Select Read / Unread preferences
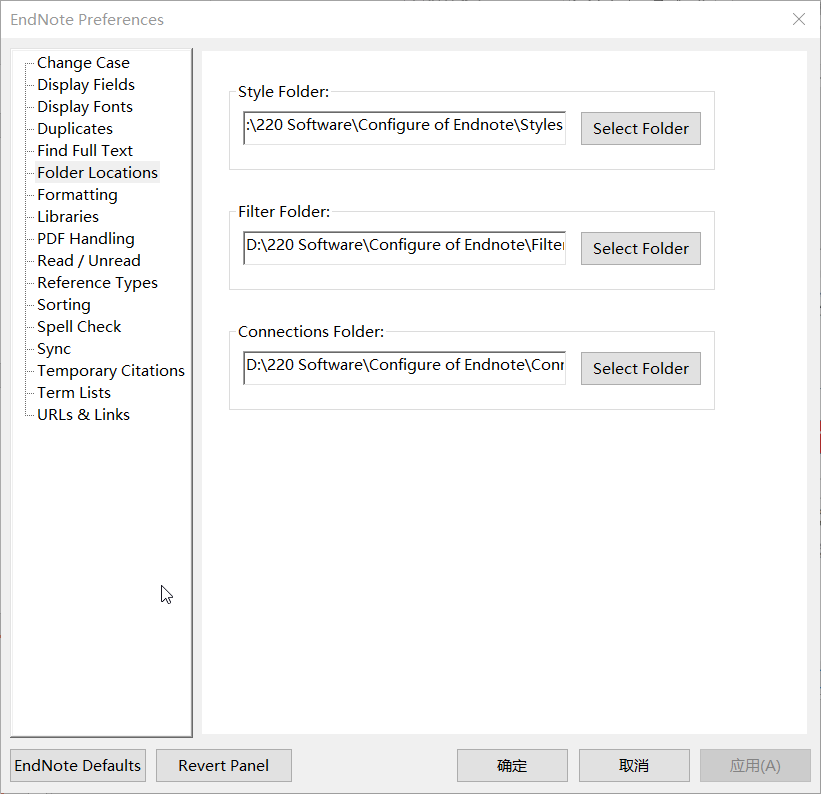The height and width of the screenshot is (794, 821). click(89, 261)
